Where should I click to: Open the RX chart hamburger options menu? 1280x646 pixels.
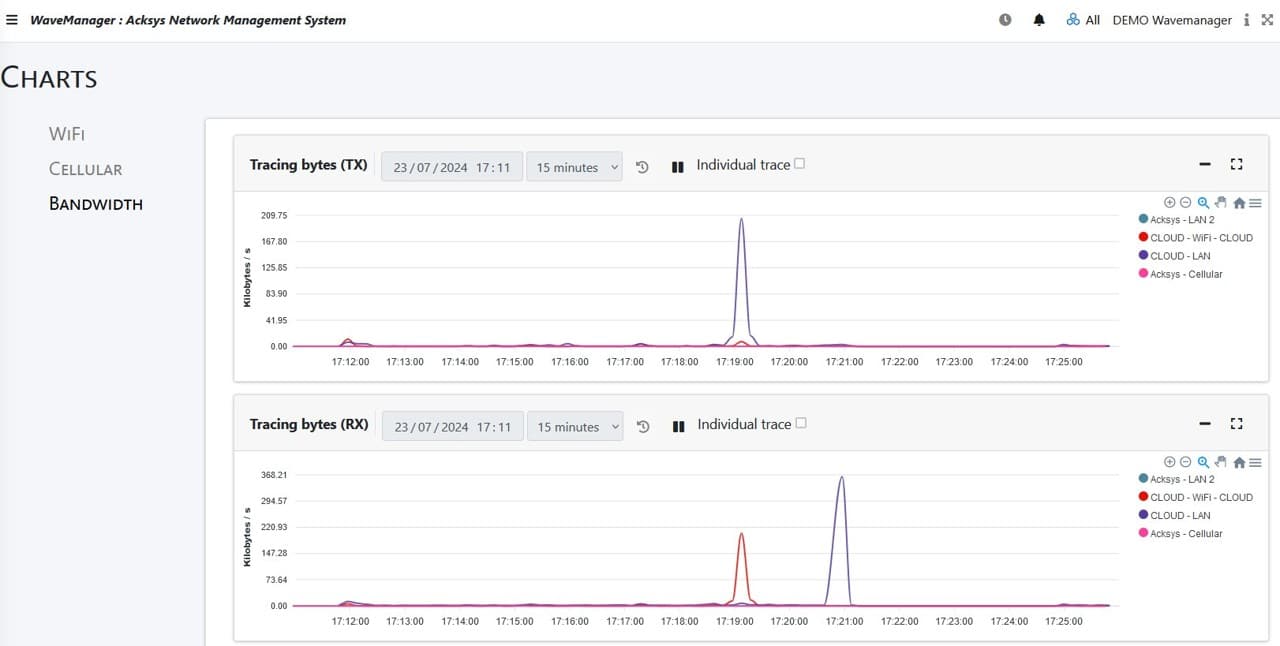(x=1255, y=462)
